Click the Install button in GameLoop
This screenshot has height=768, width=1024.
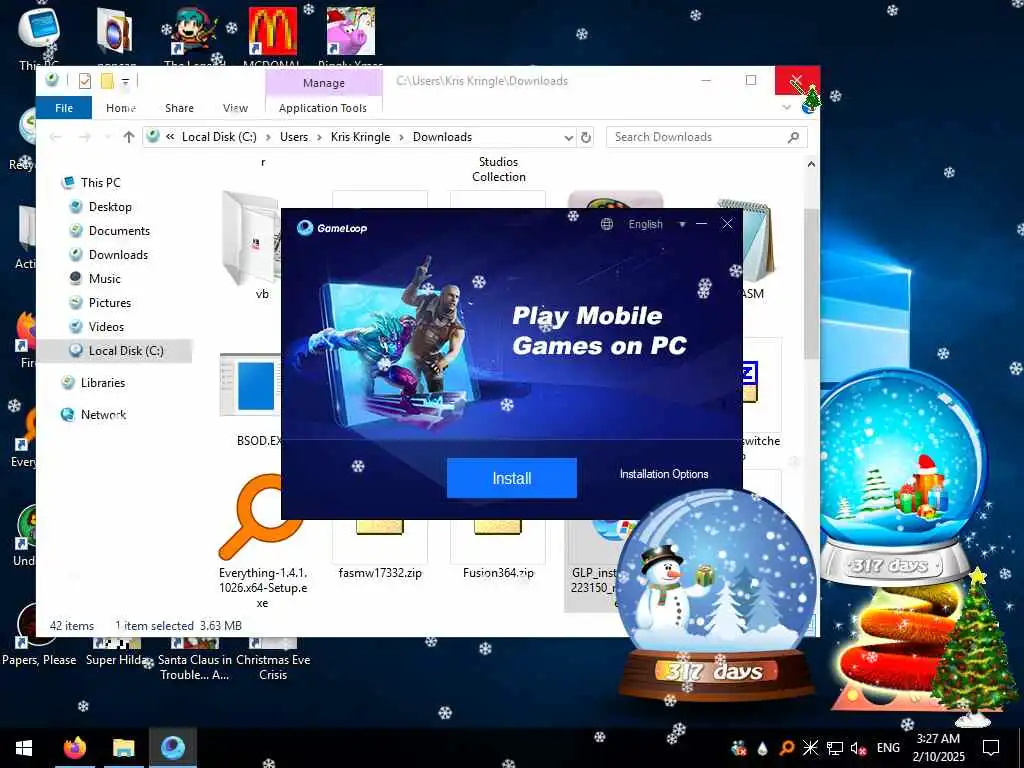click(x=511, y=478)
